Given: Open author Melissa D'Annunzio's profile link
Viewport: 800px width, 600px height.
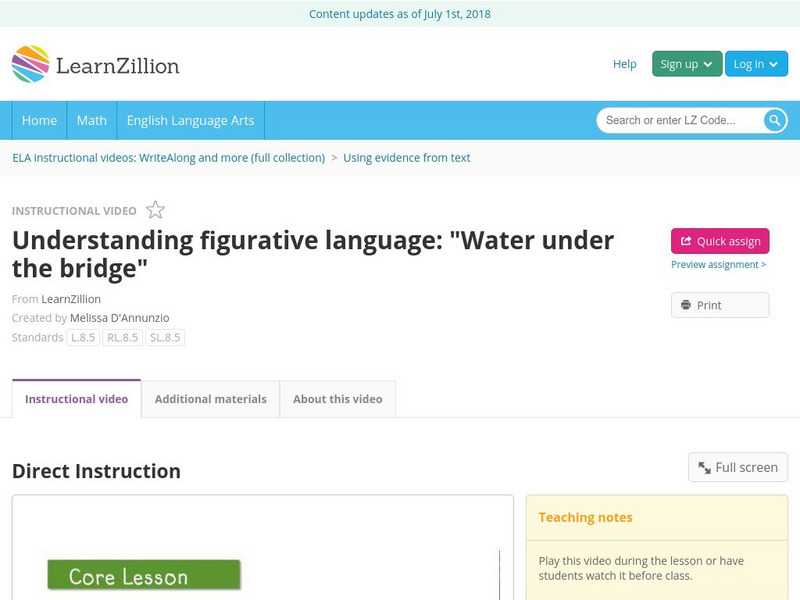Looking at the screenshot, I should click(x=119, y=318).
